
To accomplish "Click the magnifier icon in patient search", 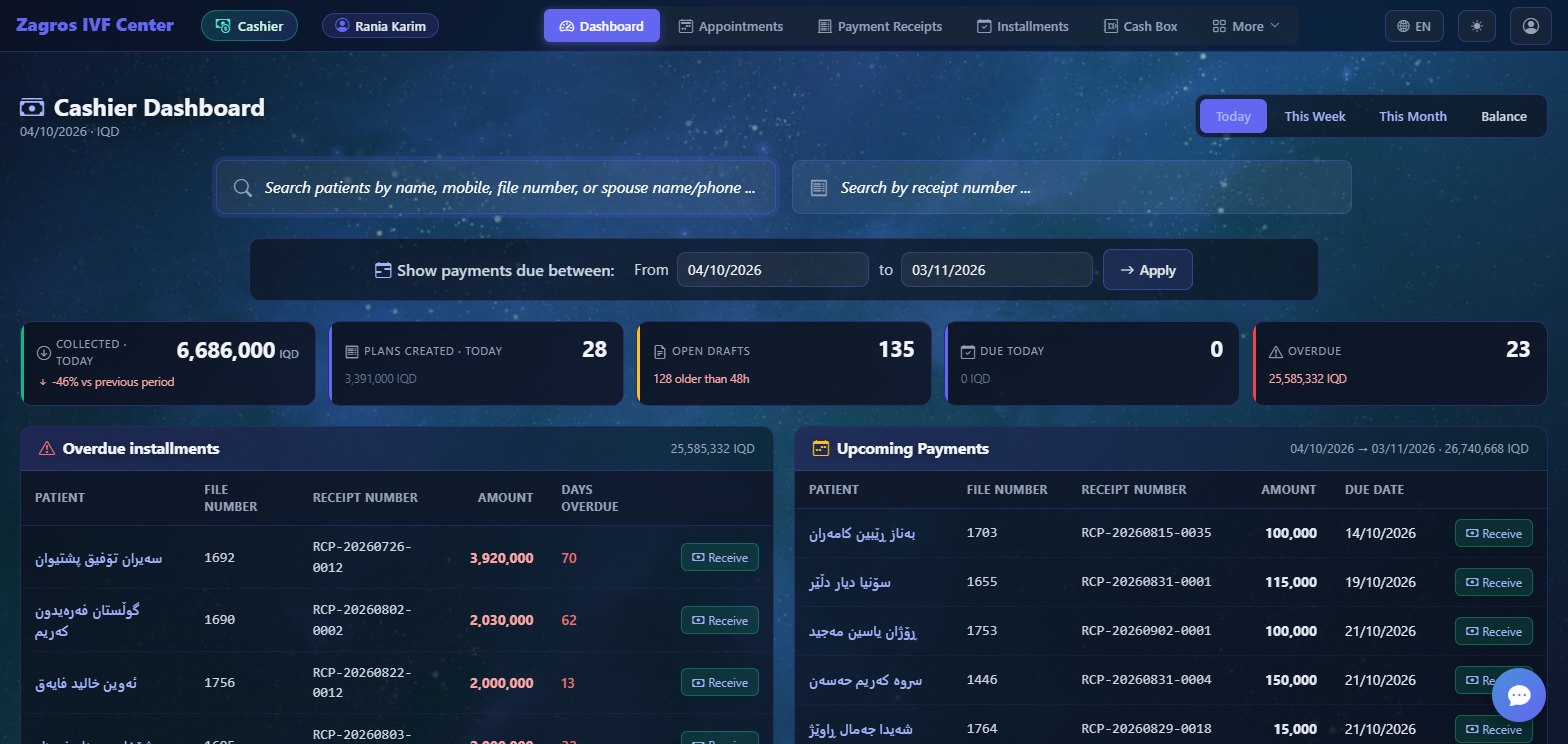I will [242, 188].
